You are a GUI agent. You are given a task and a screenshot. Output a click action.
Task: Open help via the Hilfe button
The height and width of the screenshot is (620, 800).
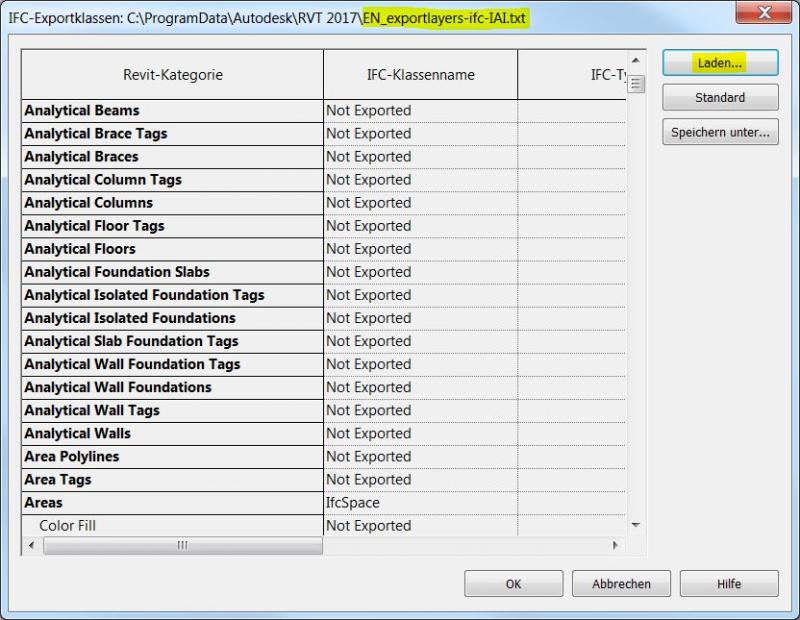tap(729, 584)
